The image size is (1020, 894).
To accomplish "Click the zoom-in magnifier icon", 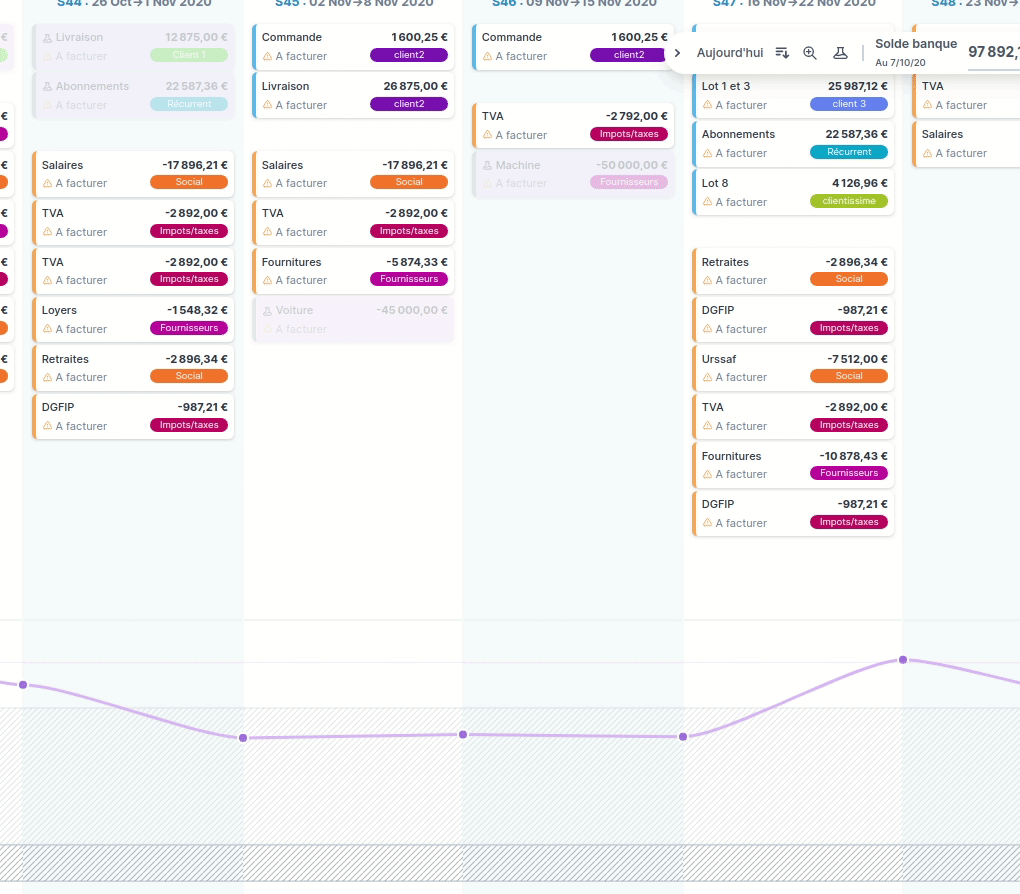I will (810, 52).
